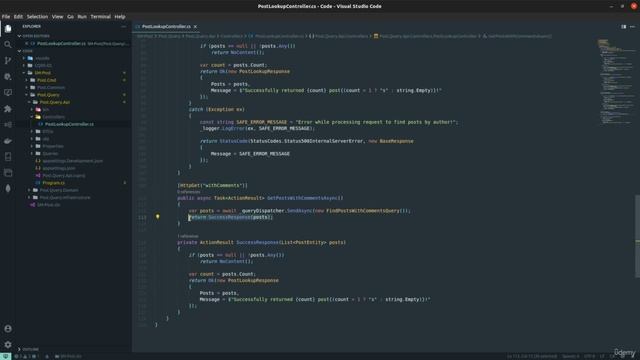Open the Explorer view in activity bar

[x=8, y=29]
